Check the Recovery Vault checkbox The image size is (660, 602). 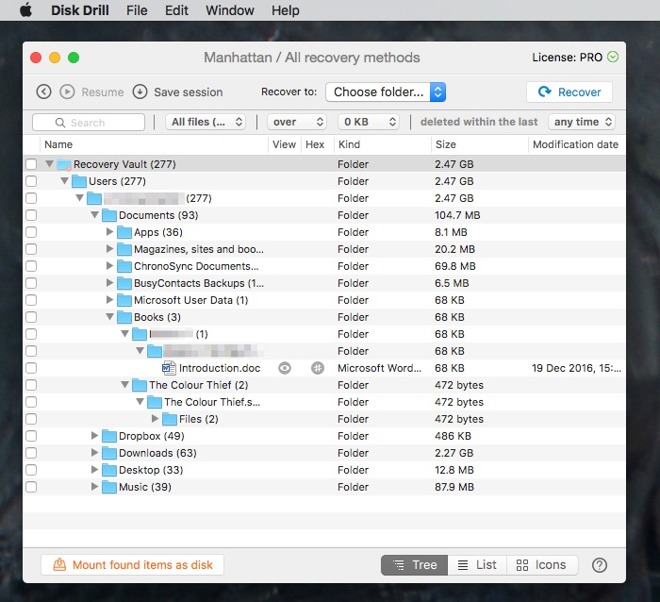click(31, 164)
